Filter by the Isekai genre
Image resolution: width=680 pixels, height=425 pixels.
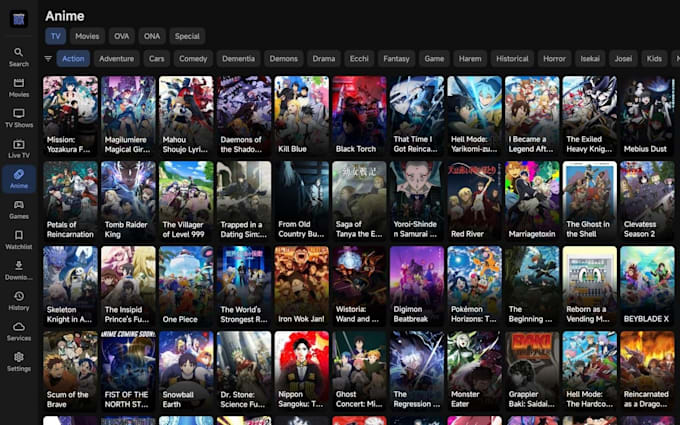pyautogui.click(x=590, y=59)
